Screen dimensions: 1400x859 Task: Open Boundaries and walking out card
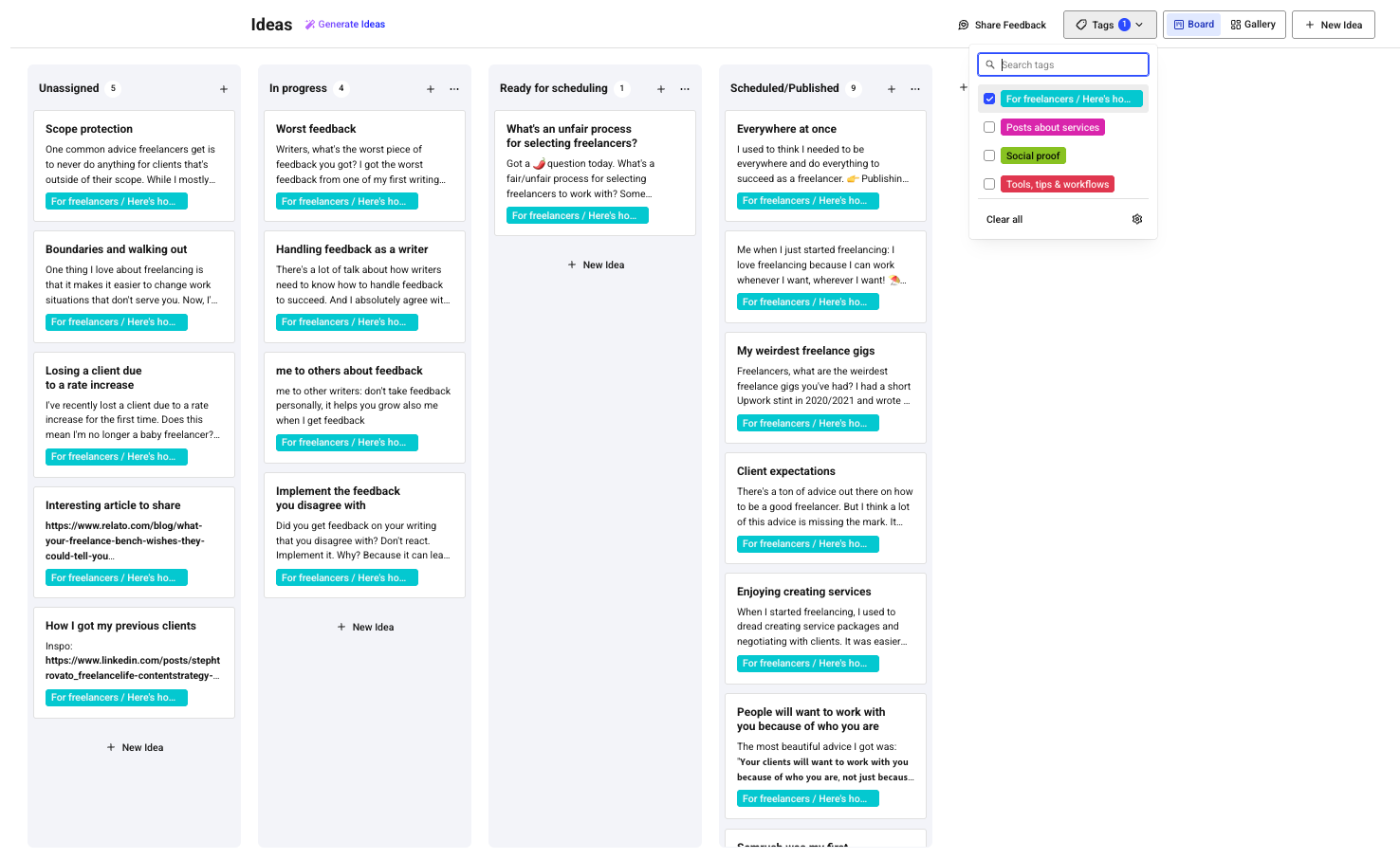(x=134, y=286)
